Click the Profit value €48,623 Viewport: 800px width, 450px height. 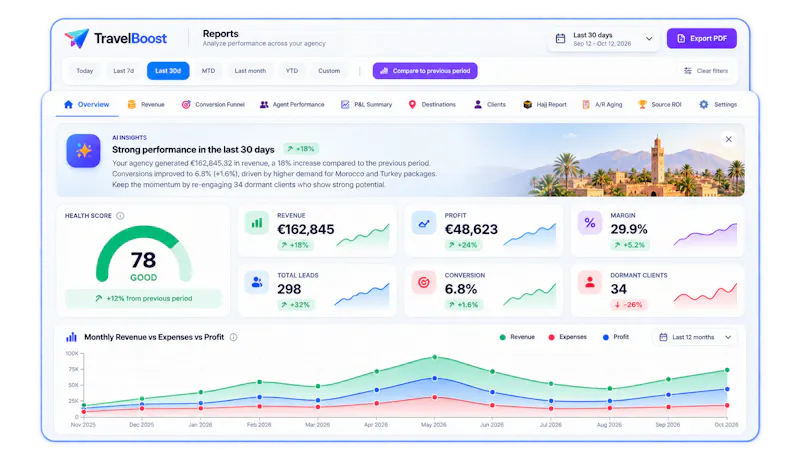pos(471,230)
